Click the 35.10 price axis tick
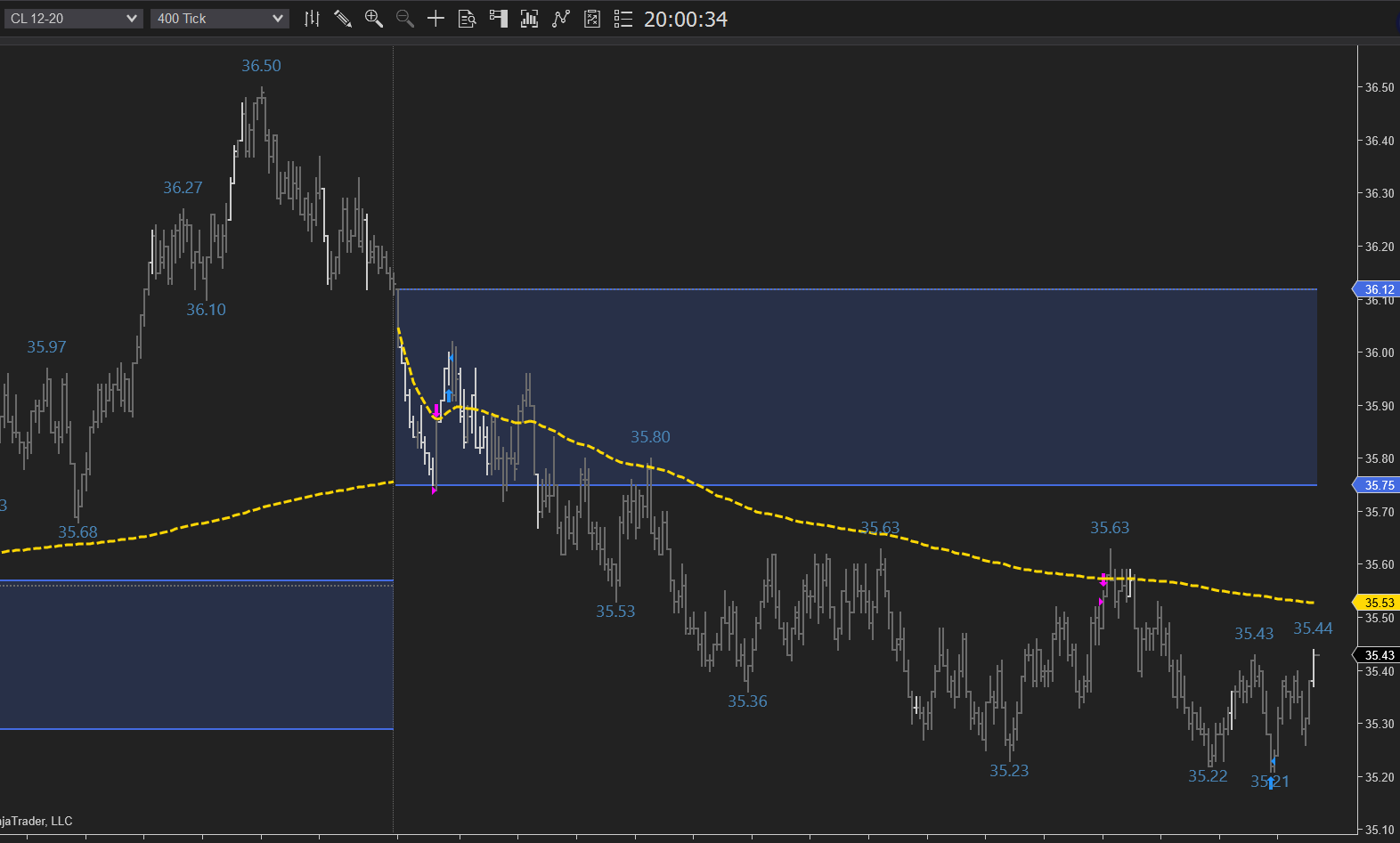This screenshot has width=1400, height=843. [1380, 830]
